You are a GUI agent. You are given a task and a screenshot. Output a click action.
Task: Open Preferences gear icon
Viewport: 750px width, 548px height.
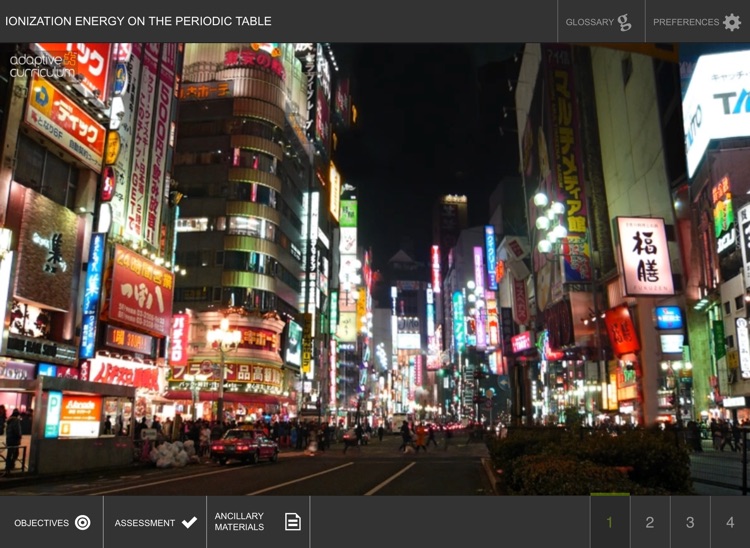tap(731, 22)
